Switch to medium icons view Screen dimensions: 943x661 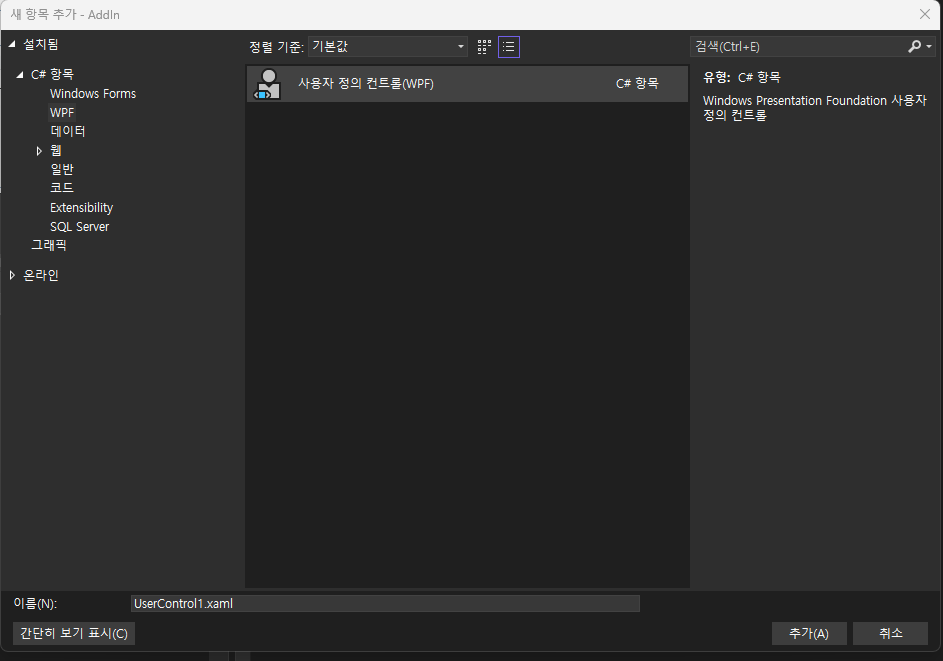click(x=484, y=47)
